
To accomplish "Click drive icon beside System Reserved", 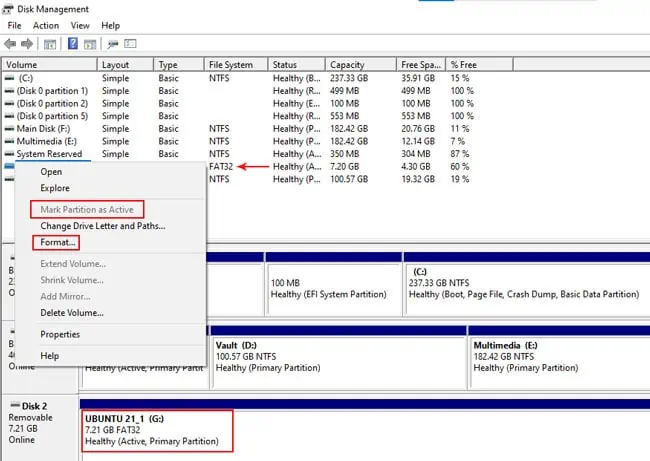I will [9, 154].
